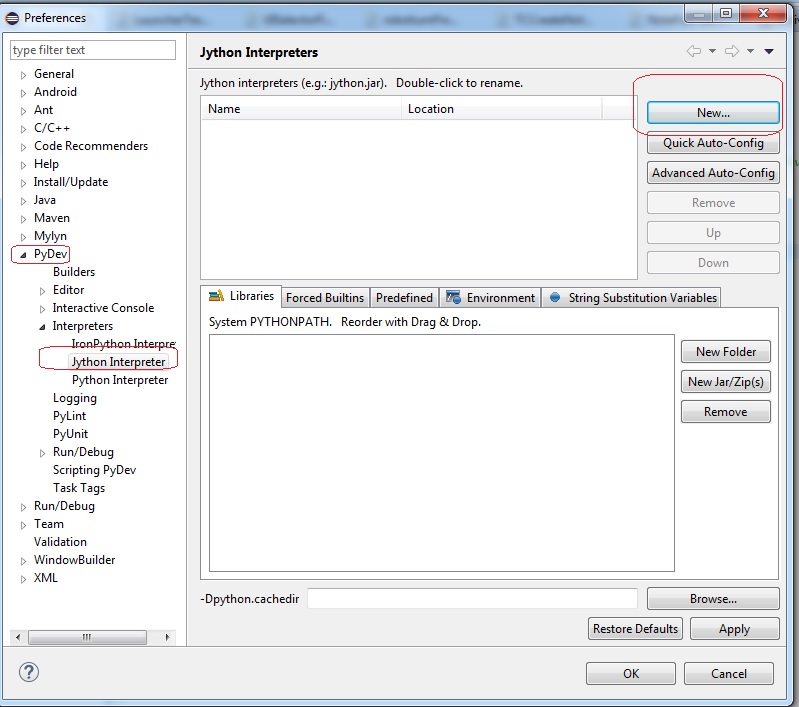The height and width of the screenshot is (707, 799).
Task: Click the filter text input field
Action: (93, 50)
